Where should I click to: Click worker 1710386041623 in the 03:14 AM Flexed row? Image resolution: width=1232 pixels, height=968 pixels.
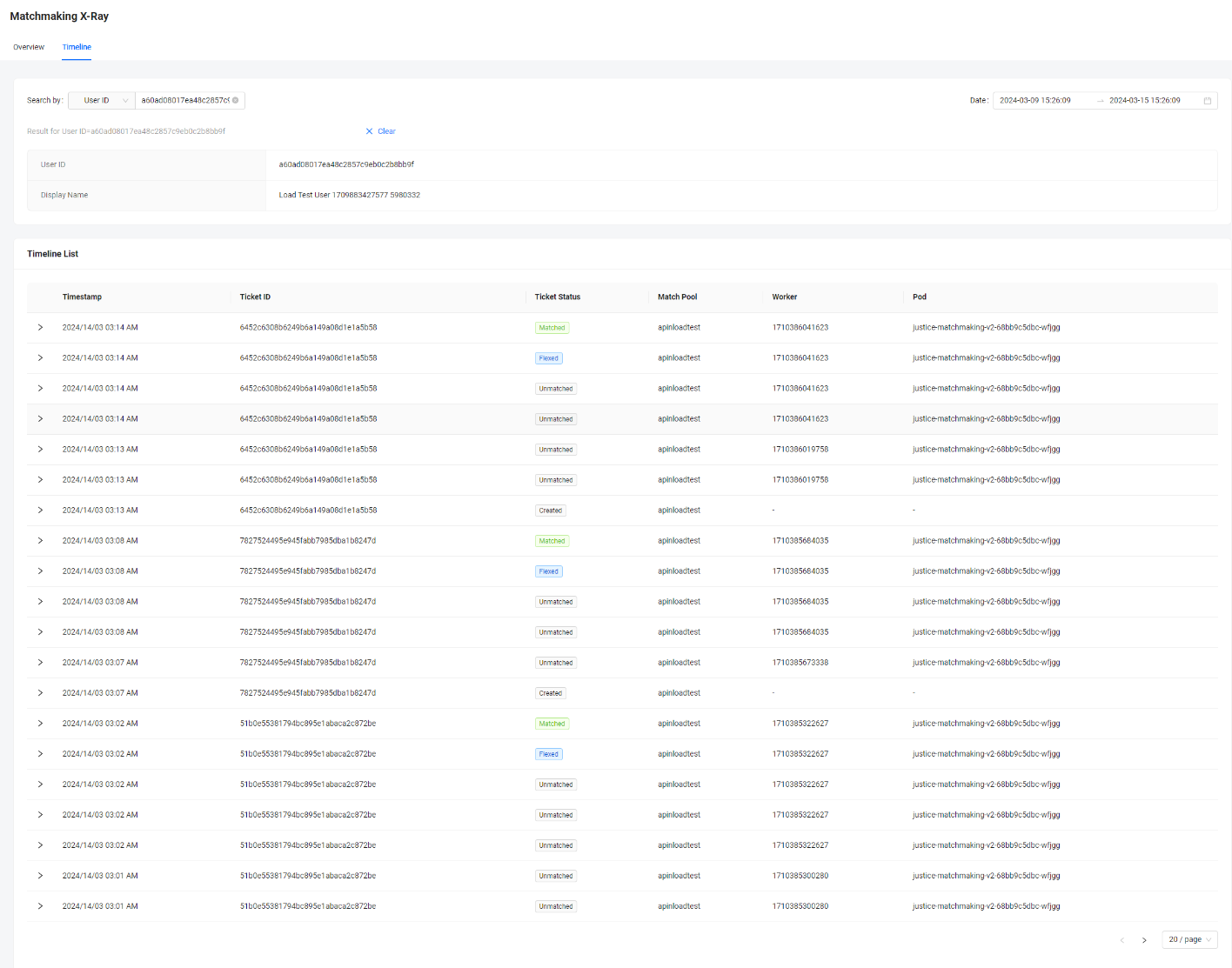click(800, 358)
